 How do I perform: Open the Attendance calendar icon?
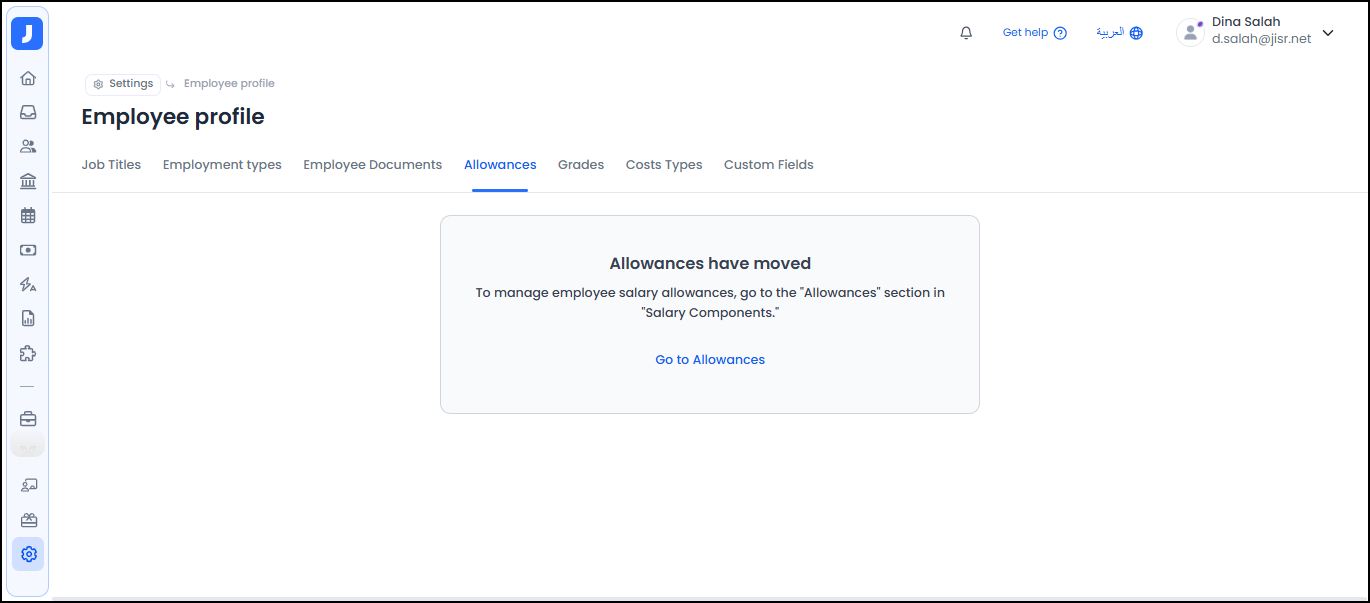tap(27, 214)
